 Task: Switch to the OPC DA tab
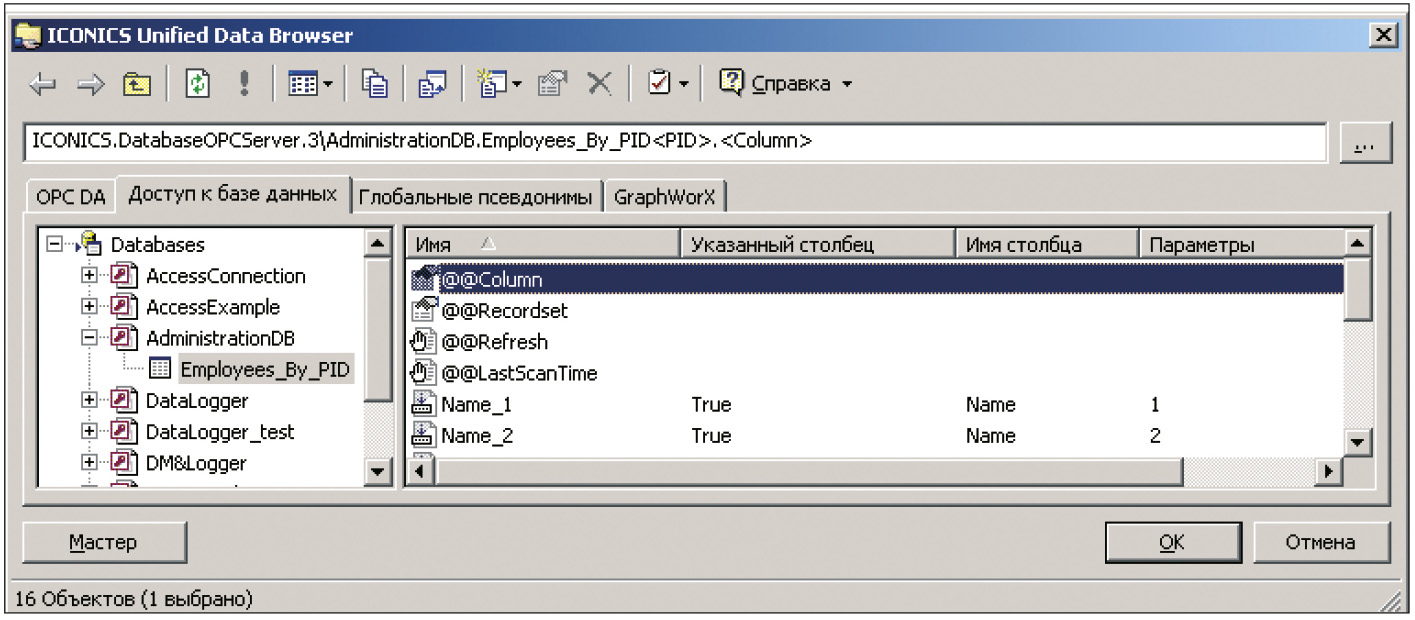(70, 197)
